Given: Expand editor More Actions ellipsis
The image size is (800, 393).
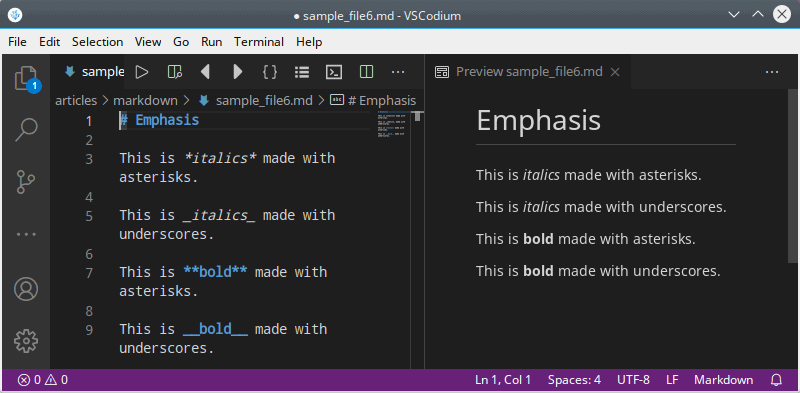Looking at the screenshot, I should coord(398,72).
